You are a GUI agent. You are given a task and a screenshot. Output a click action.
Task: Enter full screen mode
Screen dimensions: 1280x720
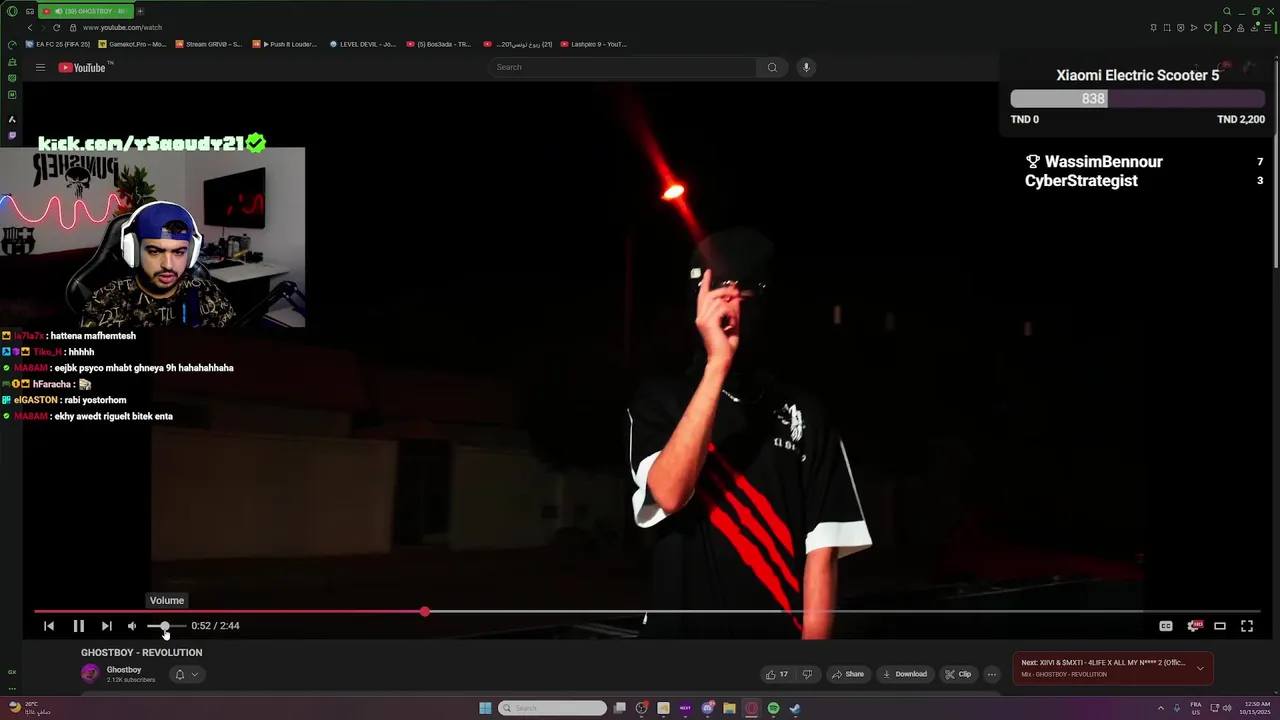(1247, 626)
